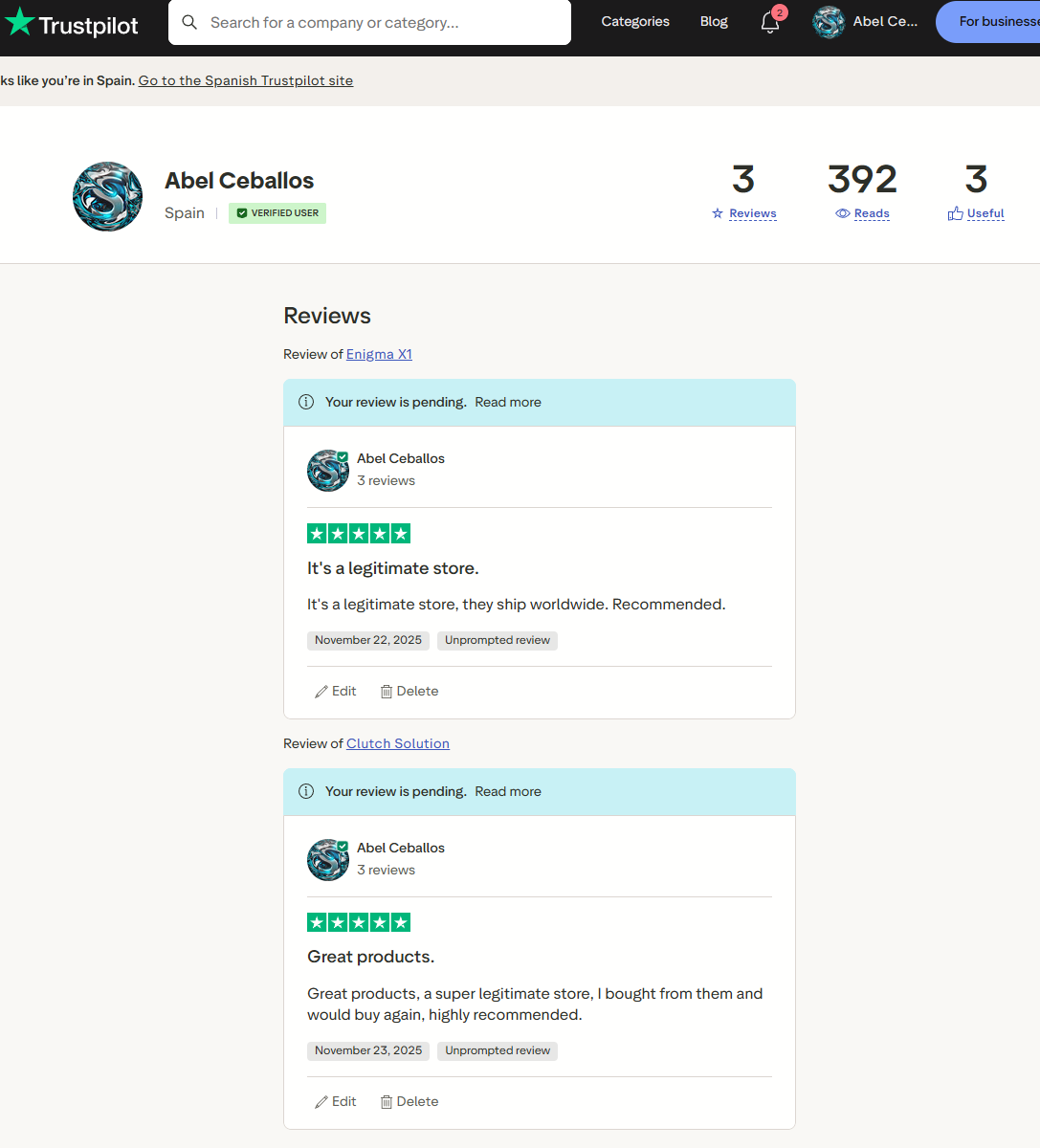Focus the company search input field
The image size is (1040, 1148).
tap(383, 22)
